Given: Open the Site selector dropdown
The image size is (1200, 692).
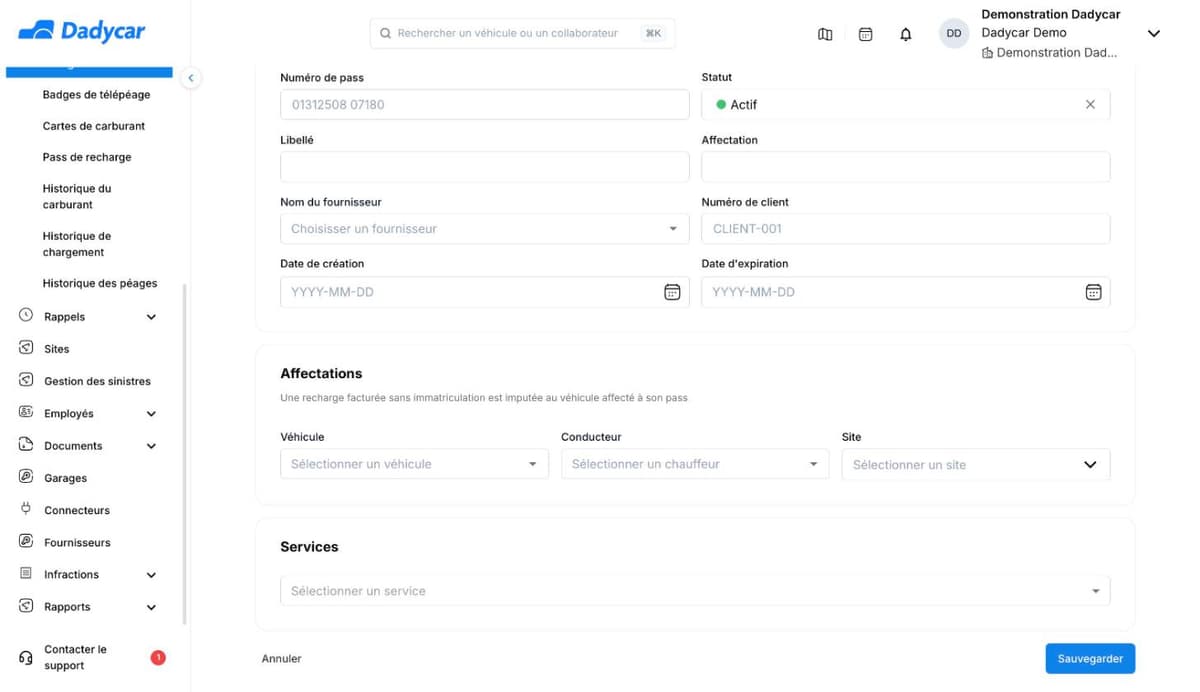Looking at the screenshot, I should tap(976, 464).
